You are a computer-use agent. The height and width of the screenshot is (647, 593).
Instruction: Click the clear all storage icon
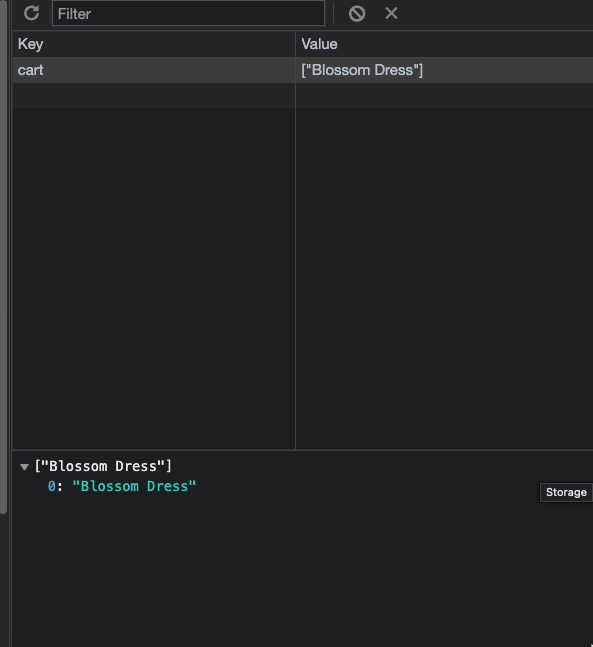(x=357, y=14)
